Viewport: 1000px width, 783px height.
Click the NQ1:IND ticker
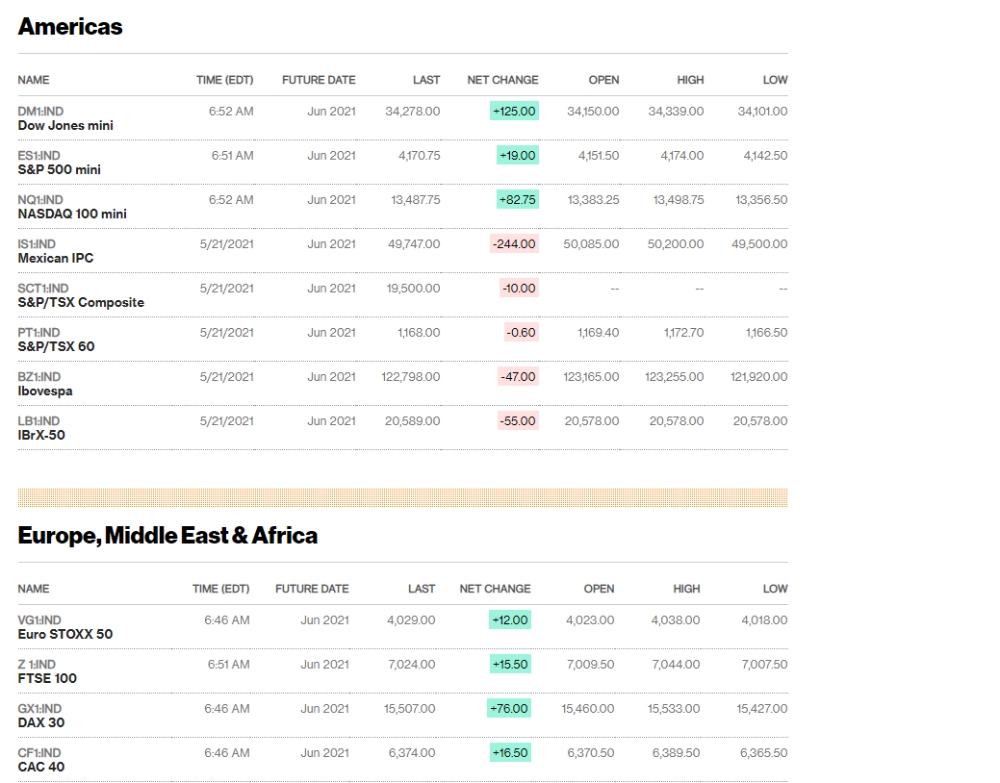(40, 200)
